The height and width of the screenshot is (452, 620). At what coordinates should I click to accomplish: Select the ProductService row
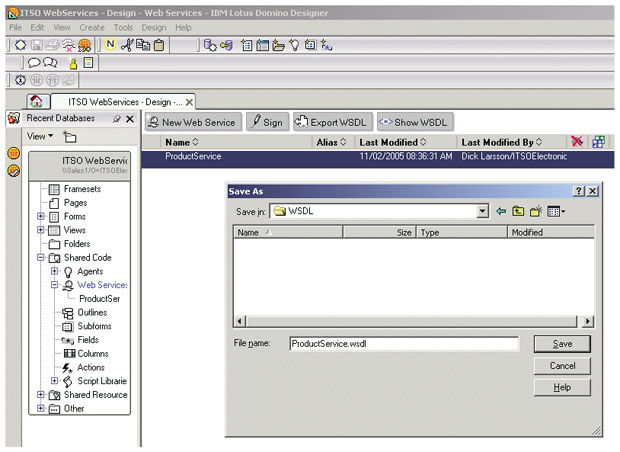click(378, 157)
